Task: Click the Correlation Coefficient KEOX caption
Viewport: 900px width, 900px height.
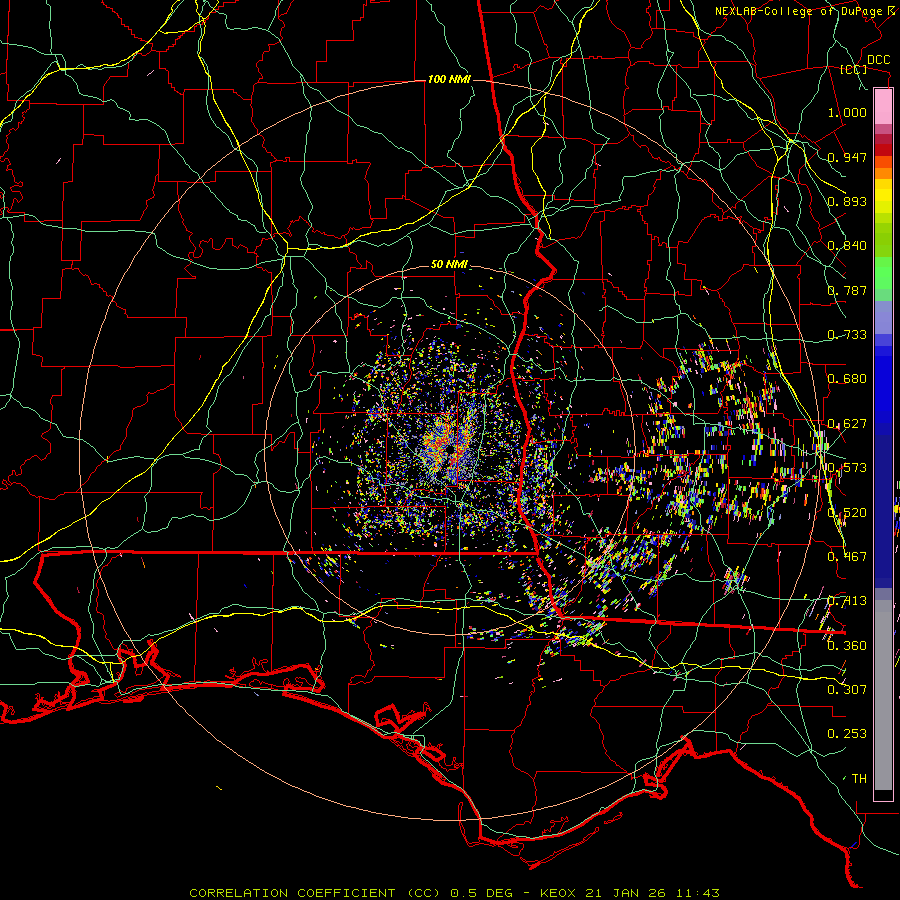Action: click(454, 893)
